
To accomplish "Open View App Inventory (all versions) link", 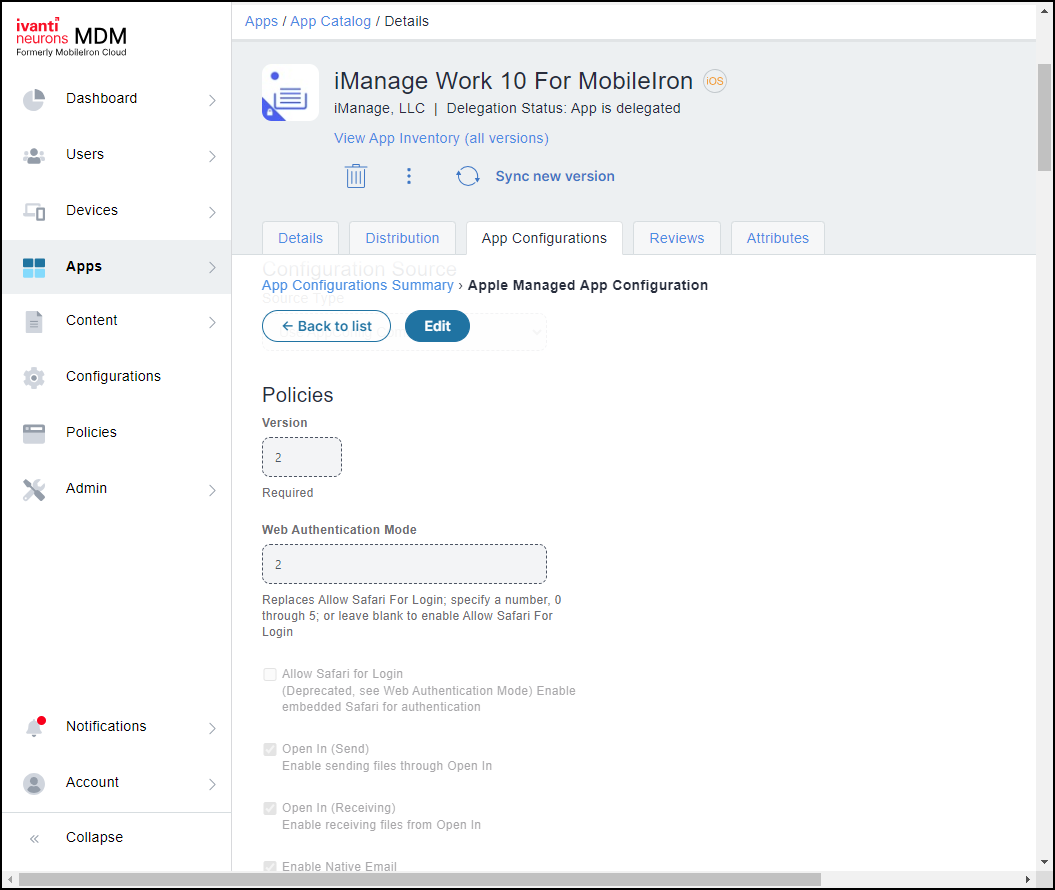I will tap(441, 138).
